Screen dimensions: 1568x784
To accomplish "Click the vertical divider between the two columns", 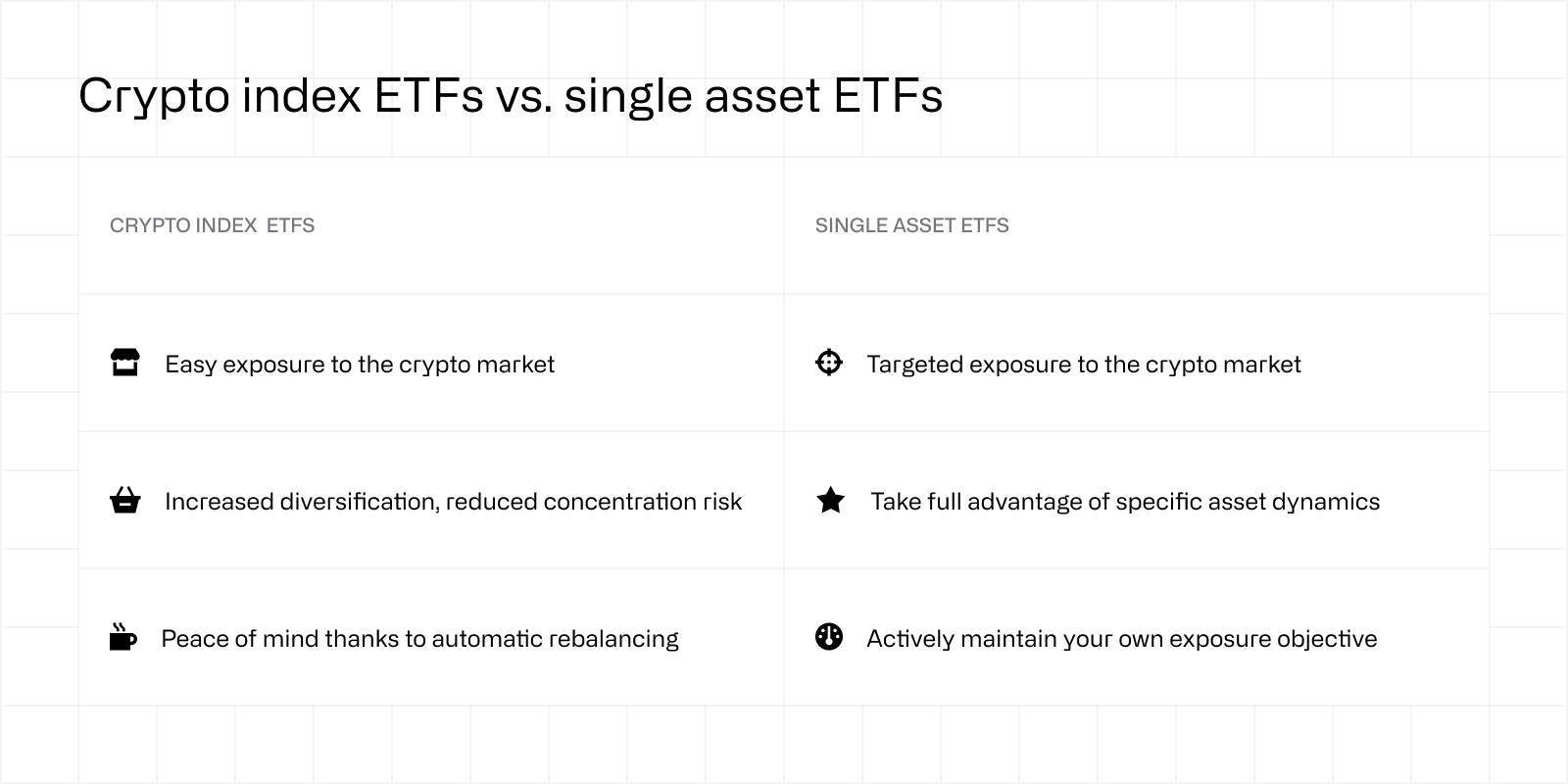I will pyautogui.click(x=784, y=431).
